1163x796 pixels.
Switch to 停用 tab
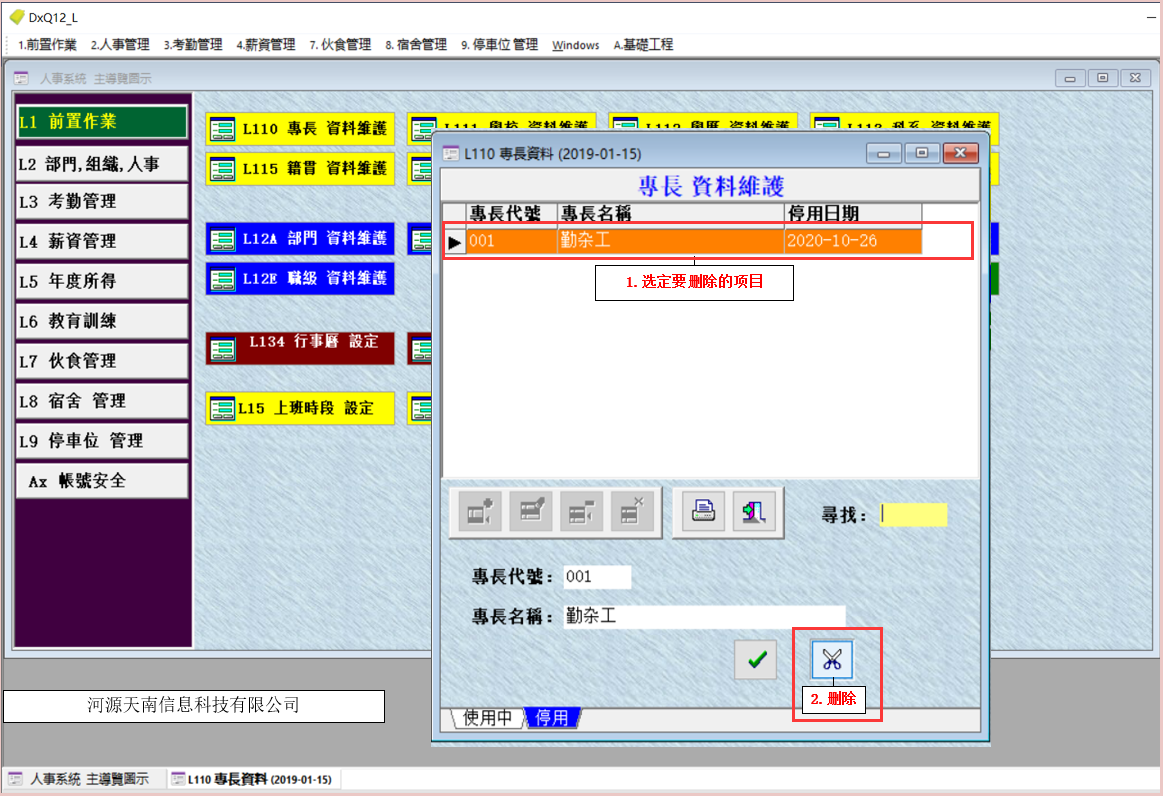(x=552, y=717)
